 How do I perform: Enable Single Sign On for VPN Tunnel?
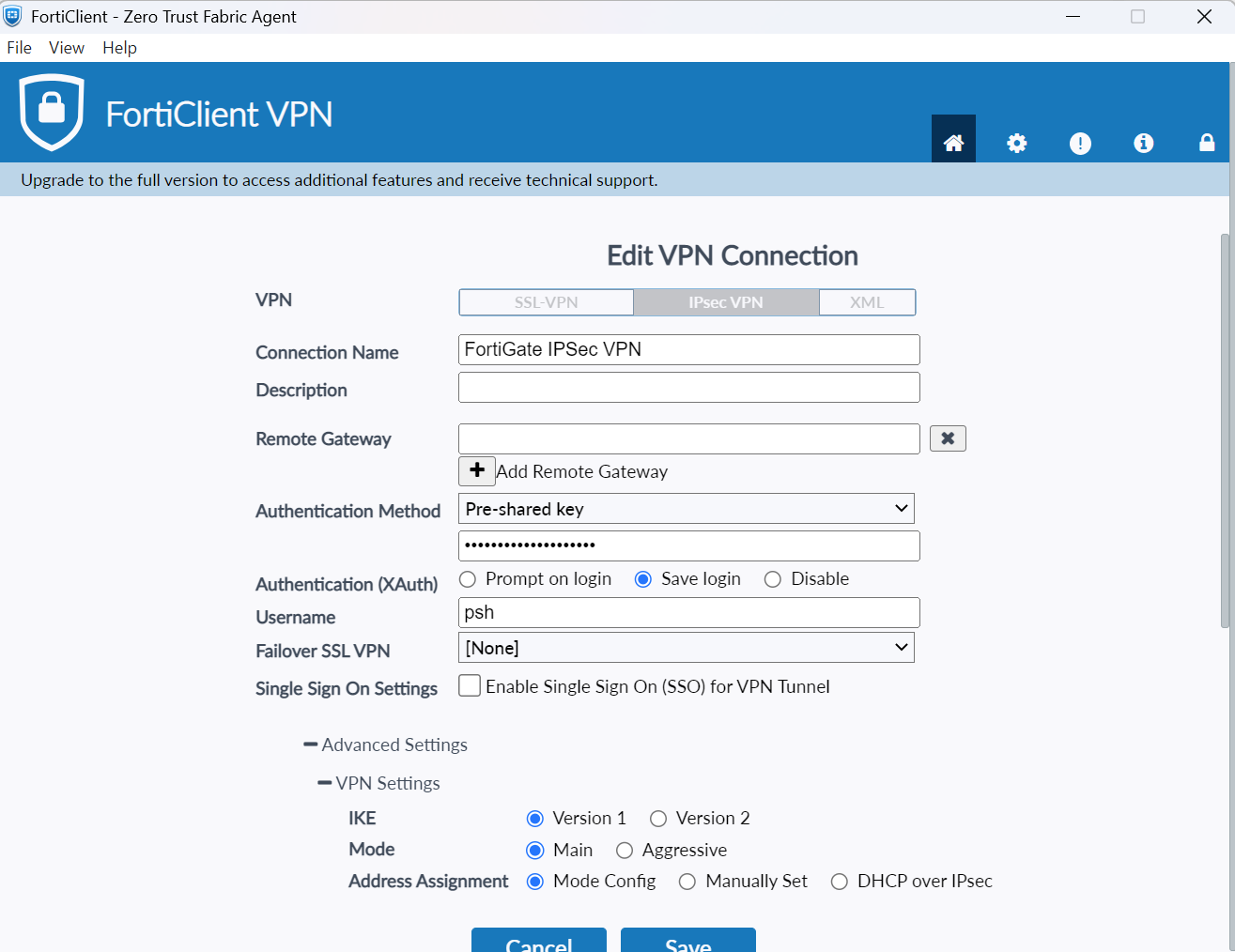[x=470, y=686]
